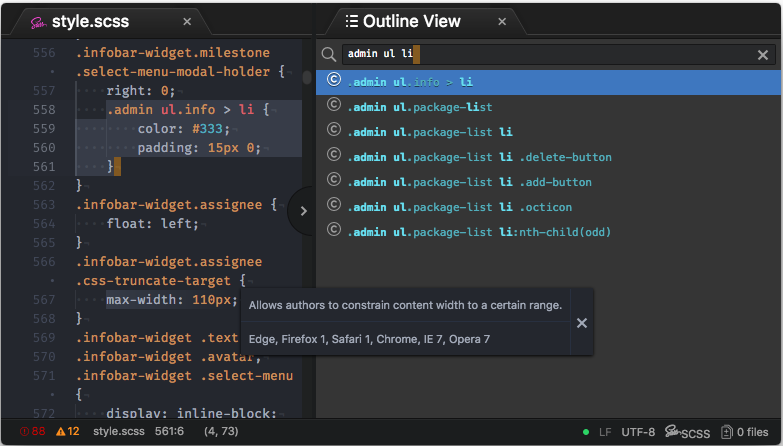Click the 561:6 cursor position indicator
The height and width of the screenshot is (446, 783).
[x=169, y=432]
